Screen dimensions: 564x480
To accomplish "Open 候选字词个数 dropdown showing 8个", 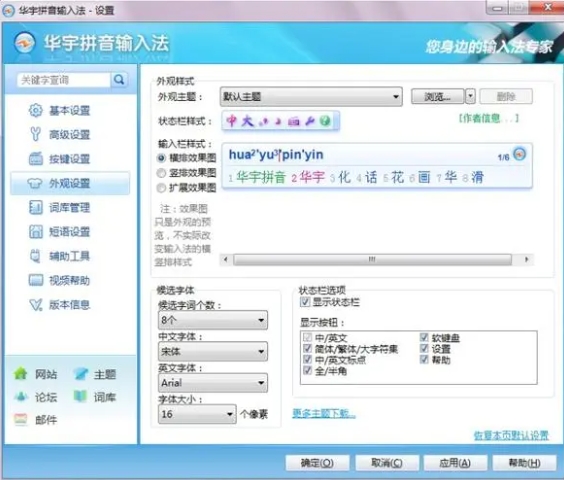I will (x=213, y=320).
